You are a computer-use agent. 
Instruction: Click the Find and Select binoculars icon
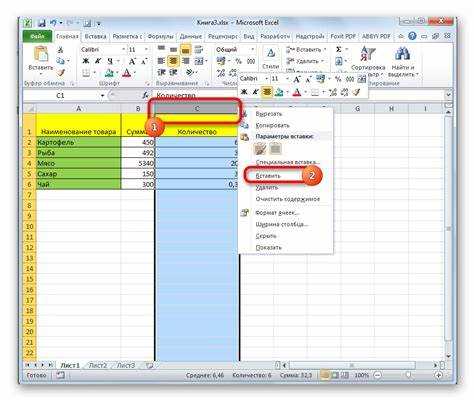(x=402, y=54)
